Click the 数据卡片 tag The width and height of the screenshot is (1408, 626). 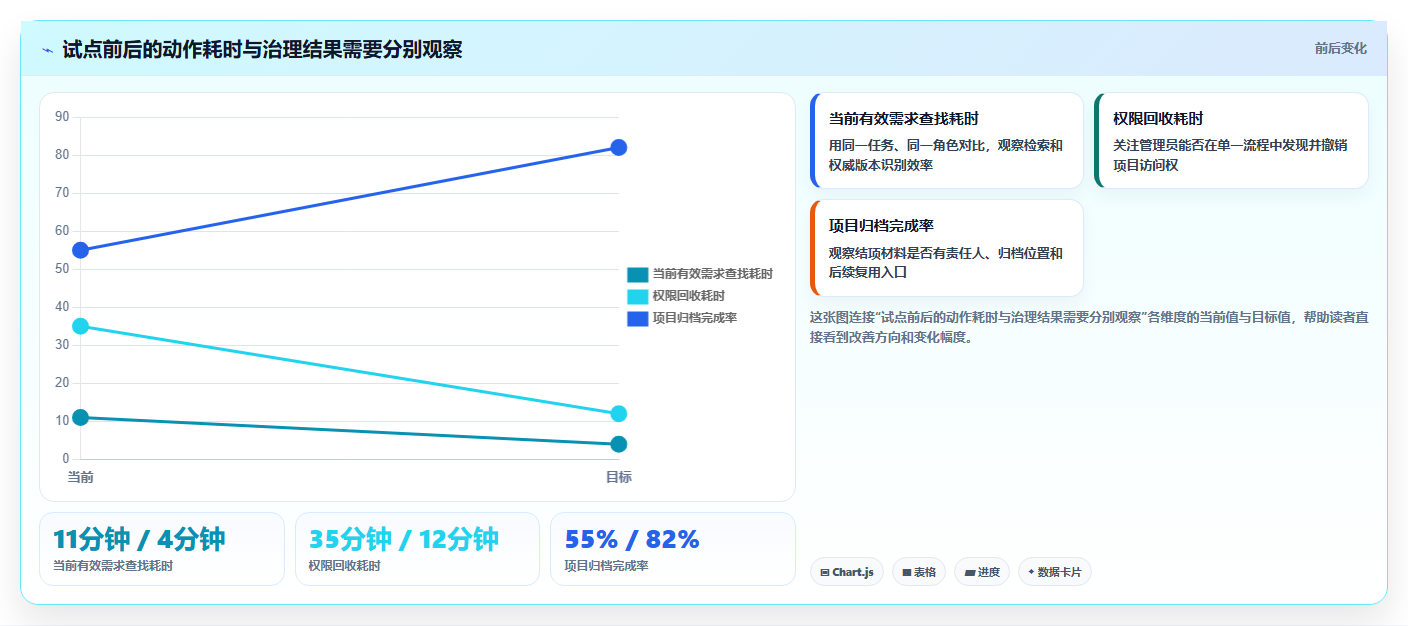click(1055, 572)
